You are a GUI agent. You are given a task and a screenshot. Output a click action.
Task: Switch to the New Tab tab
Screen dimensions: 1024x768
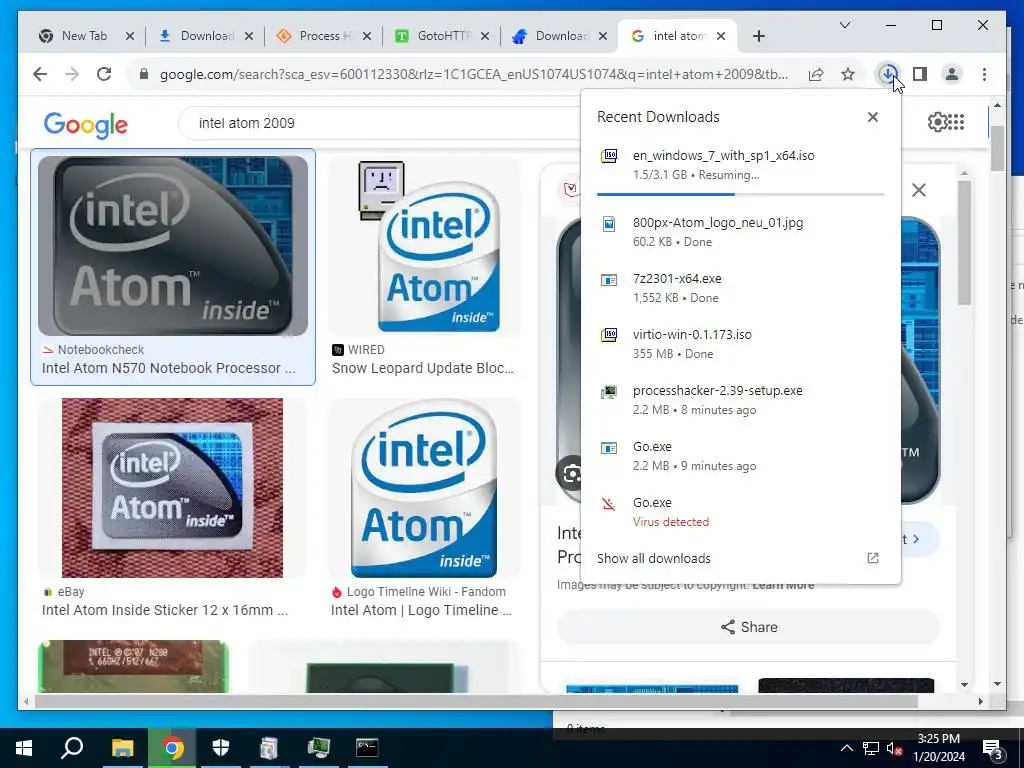pyautogui.click(x=84, y=36)
